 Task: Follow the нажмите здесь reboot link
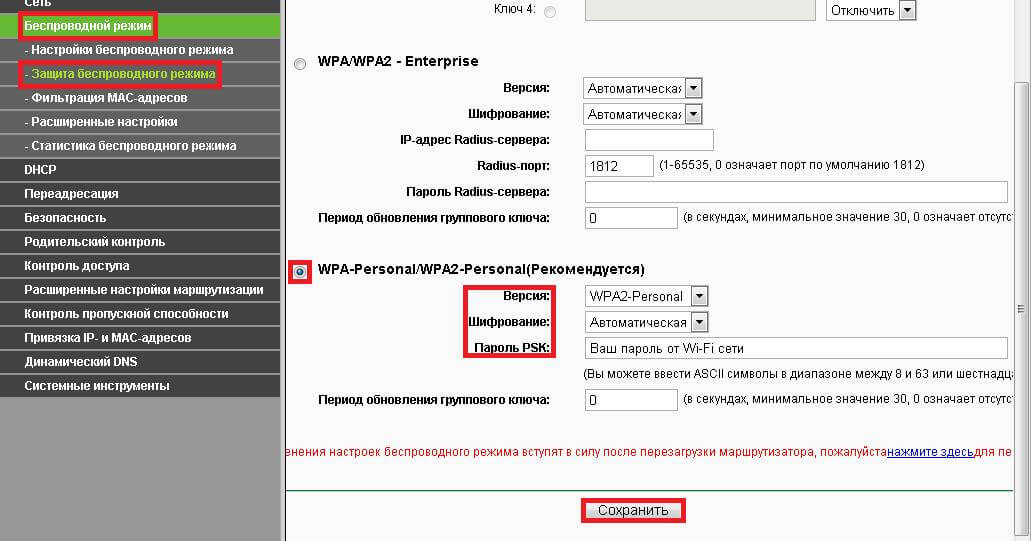coord(930,452)
